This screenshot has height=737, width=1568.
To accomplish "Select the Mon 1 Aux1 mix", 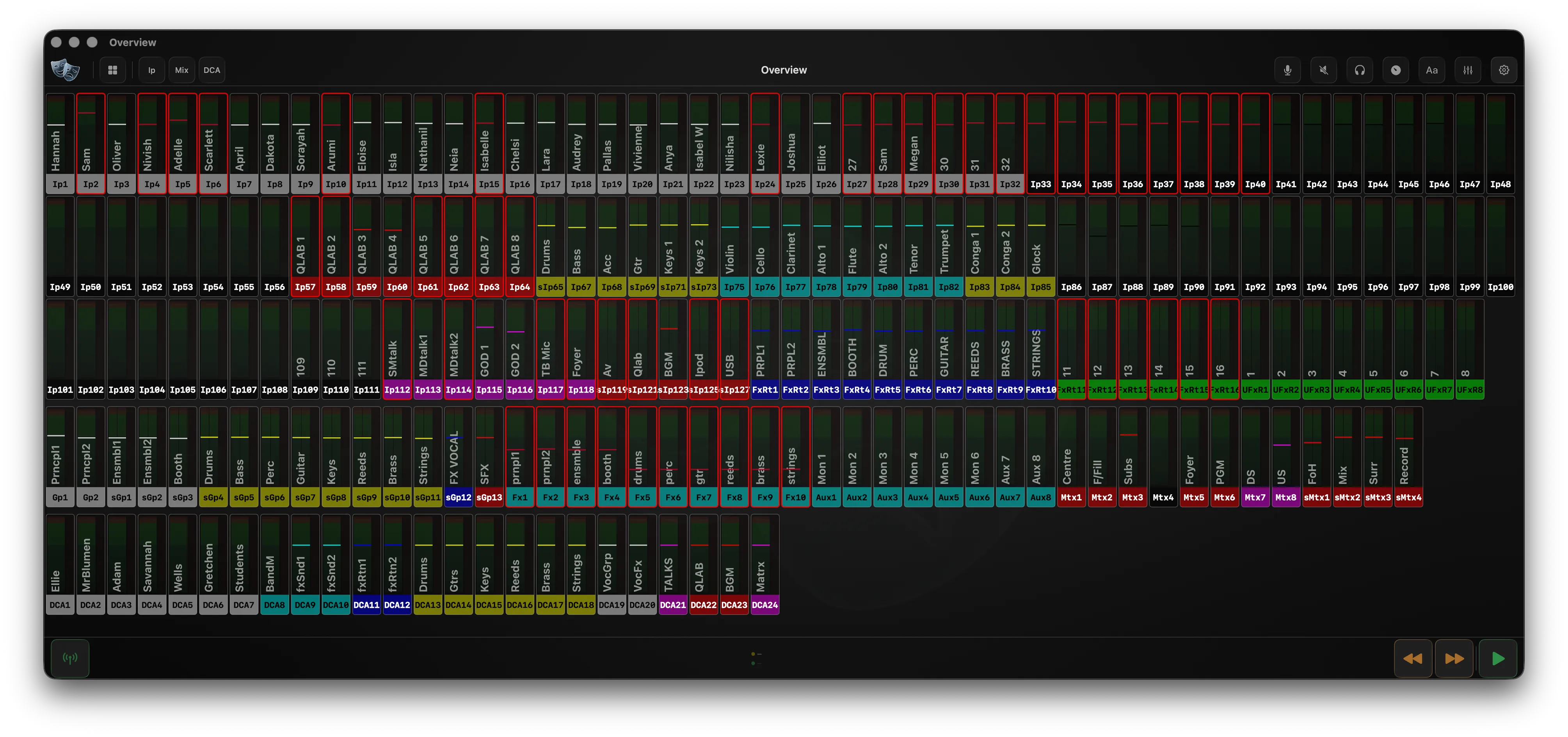I will pyautogui.click(x=826, y=456).
